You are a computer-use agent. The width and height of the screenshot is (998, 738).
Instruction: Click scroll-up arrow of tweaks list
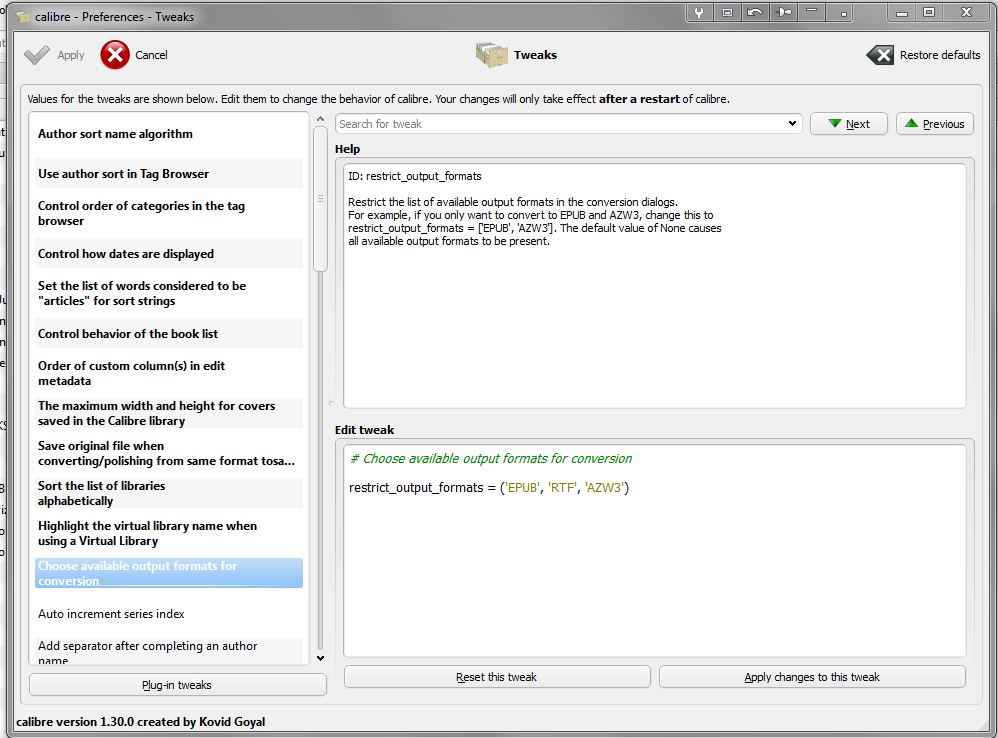coord(320,119)
